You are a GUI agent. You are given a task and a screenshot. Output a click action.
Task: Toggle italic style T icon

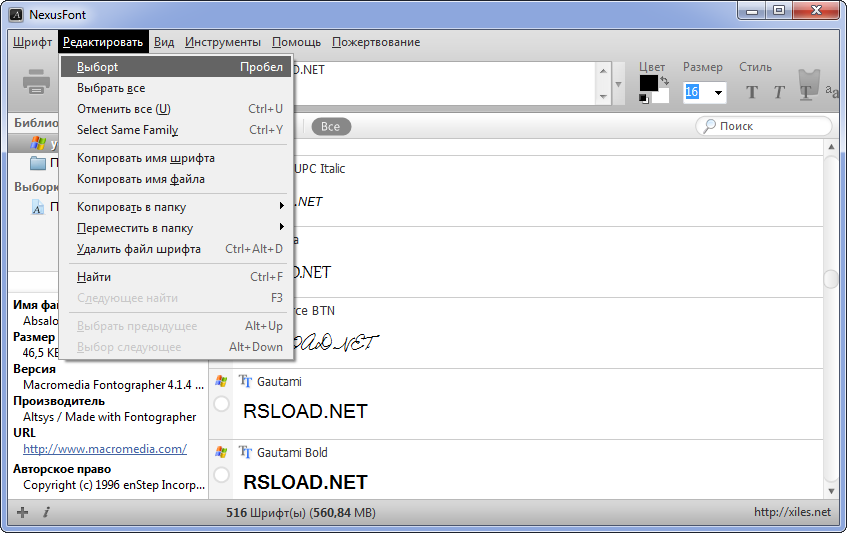point(778,92)
